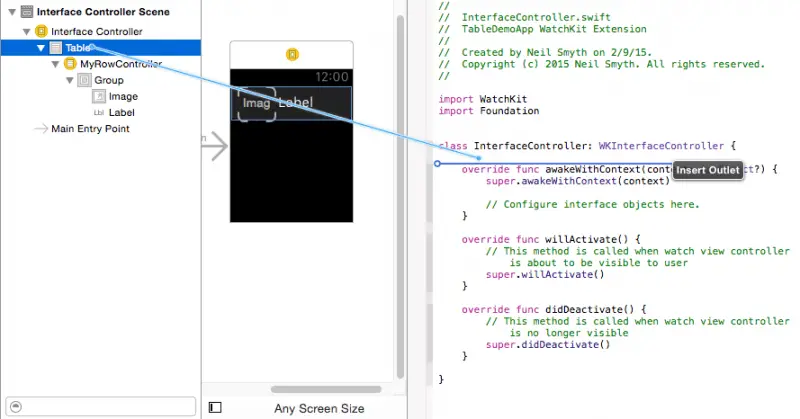Click the yellow Interface Controller icon in outline

click(x=41, y=32)
